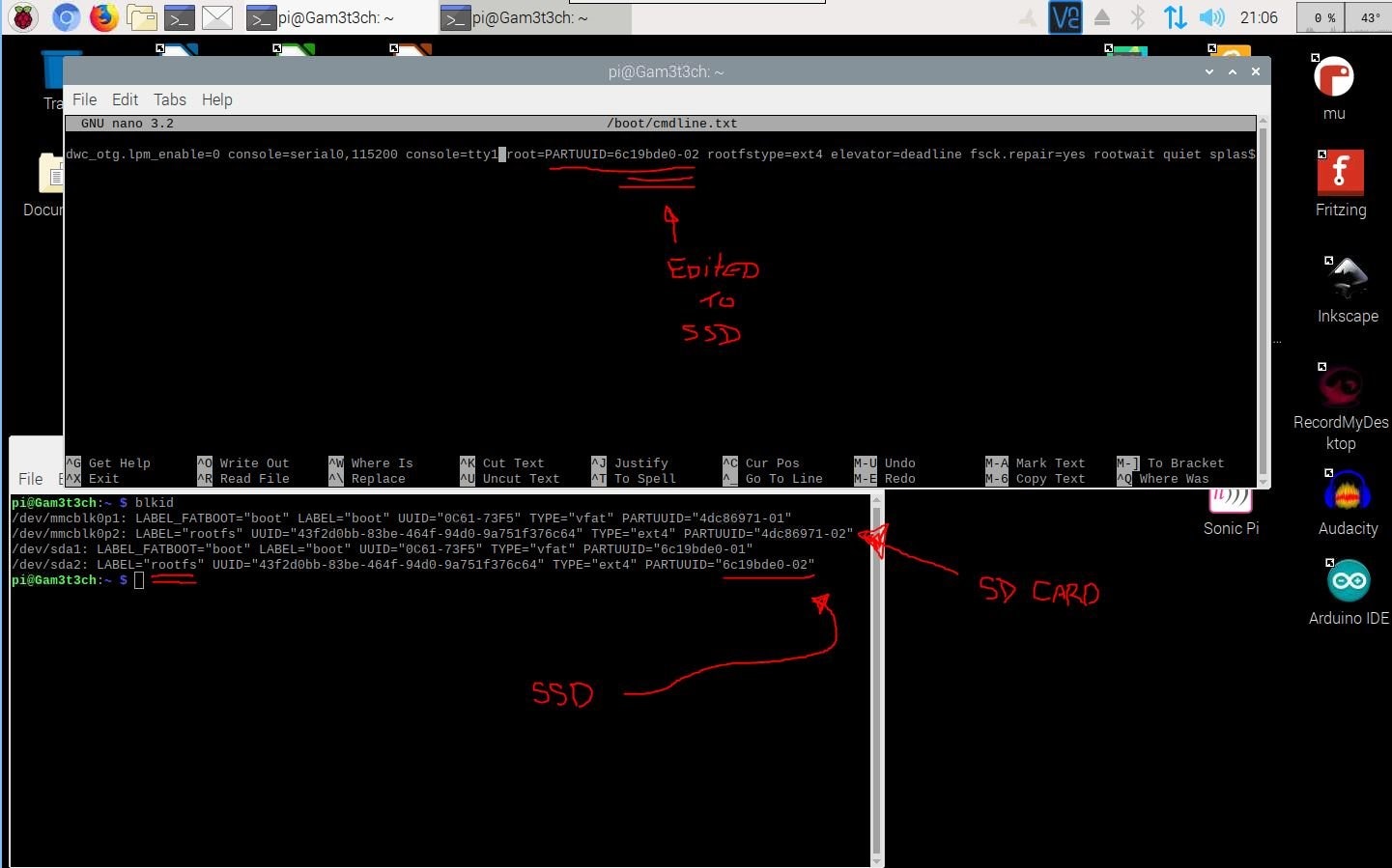Select the Audacity desktop icon

point(1348,503)
